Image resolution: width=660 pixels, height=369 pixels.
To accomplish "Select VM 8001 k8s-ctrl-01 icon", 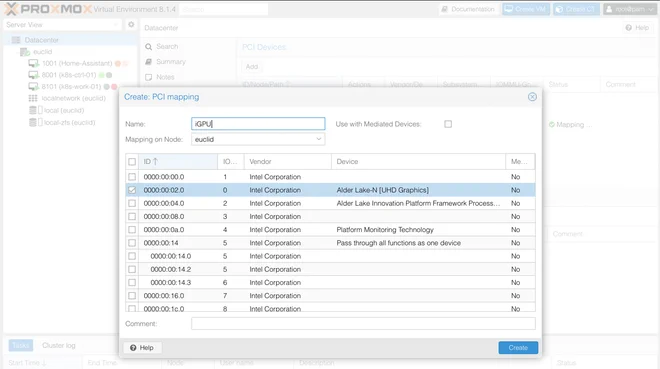I will (33, 75).
